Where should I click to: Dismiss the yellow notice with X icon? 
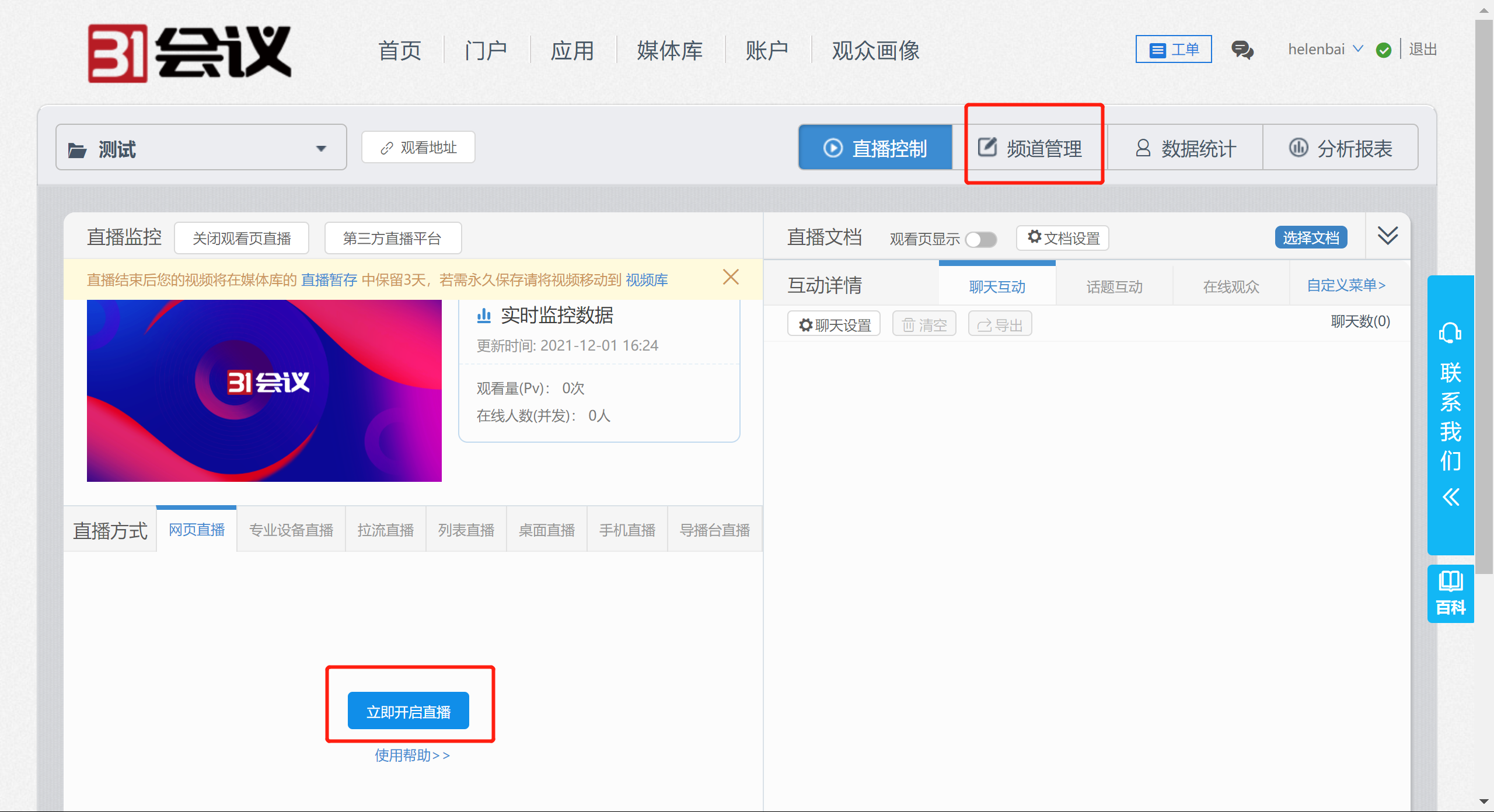point(731,276)
